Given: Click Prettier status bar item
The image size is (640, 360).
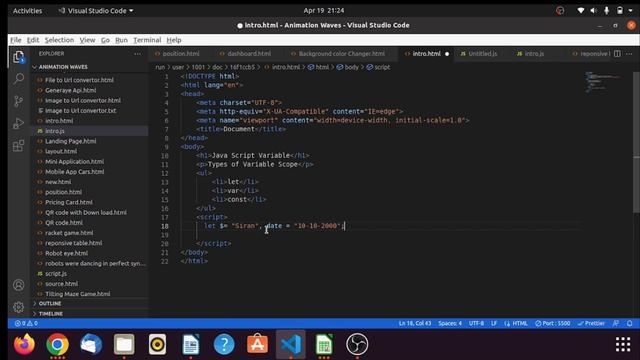Looking at the screenshot, I should [591, 323].
